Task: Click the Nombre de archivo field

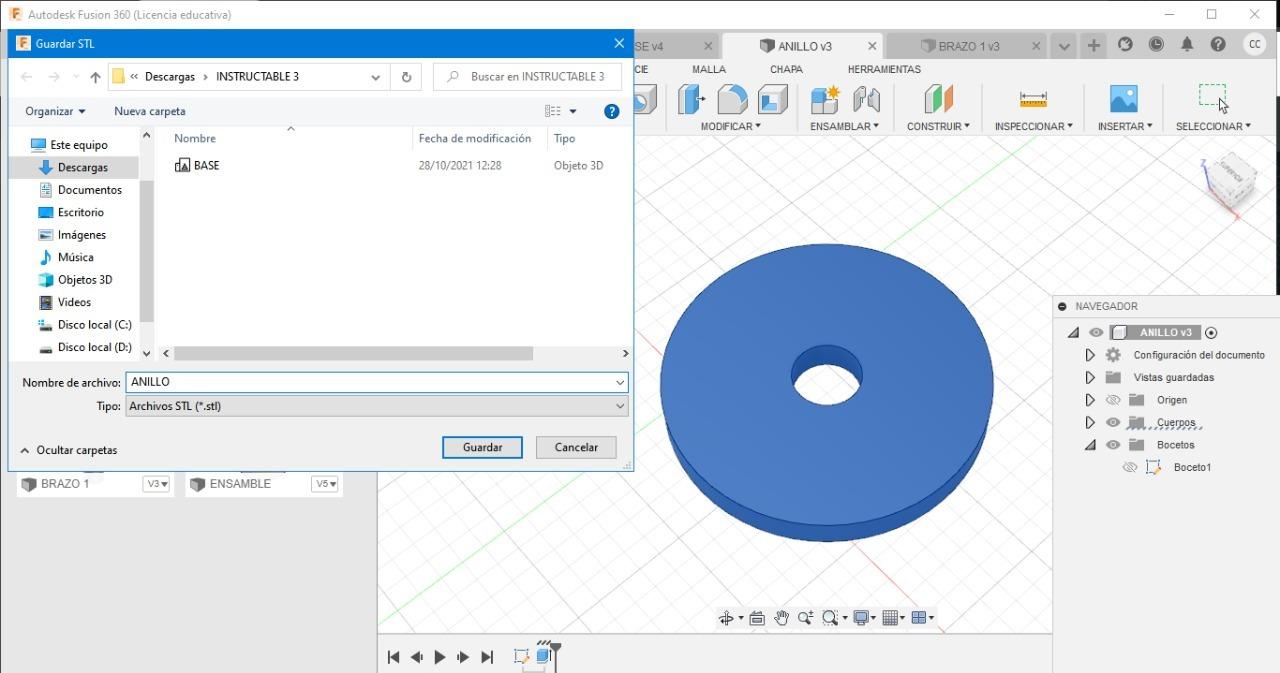Action: tap(377, 382)
